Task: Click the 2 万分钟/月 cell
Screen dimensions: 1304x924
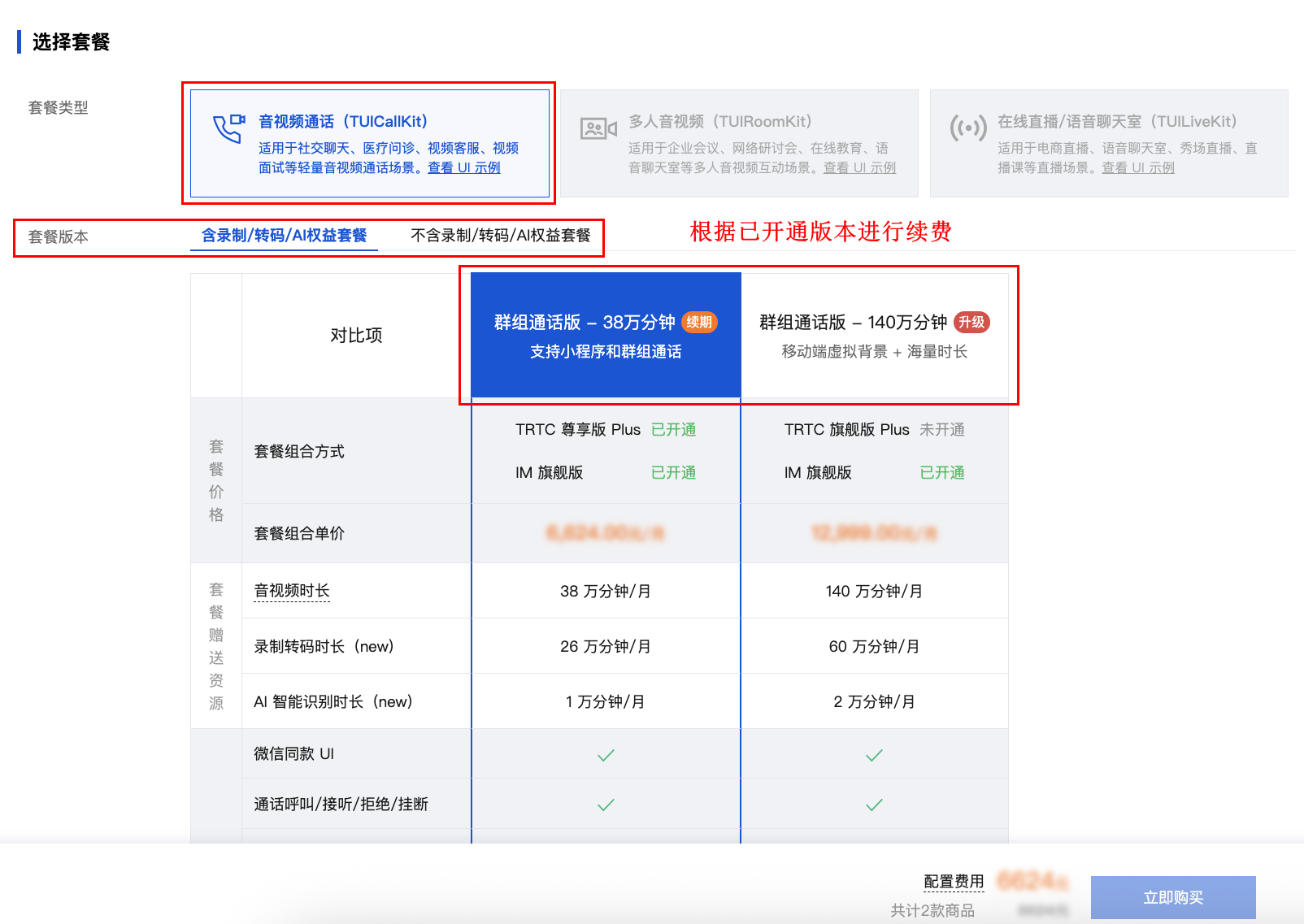Action: [x=874, y=701]
